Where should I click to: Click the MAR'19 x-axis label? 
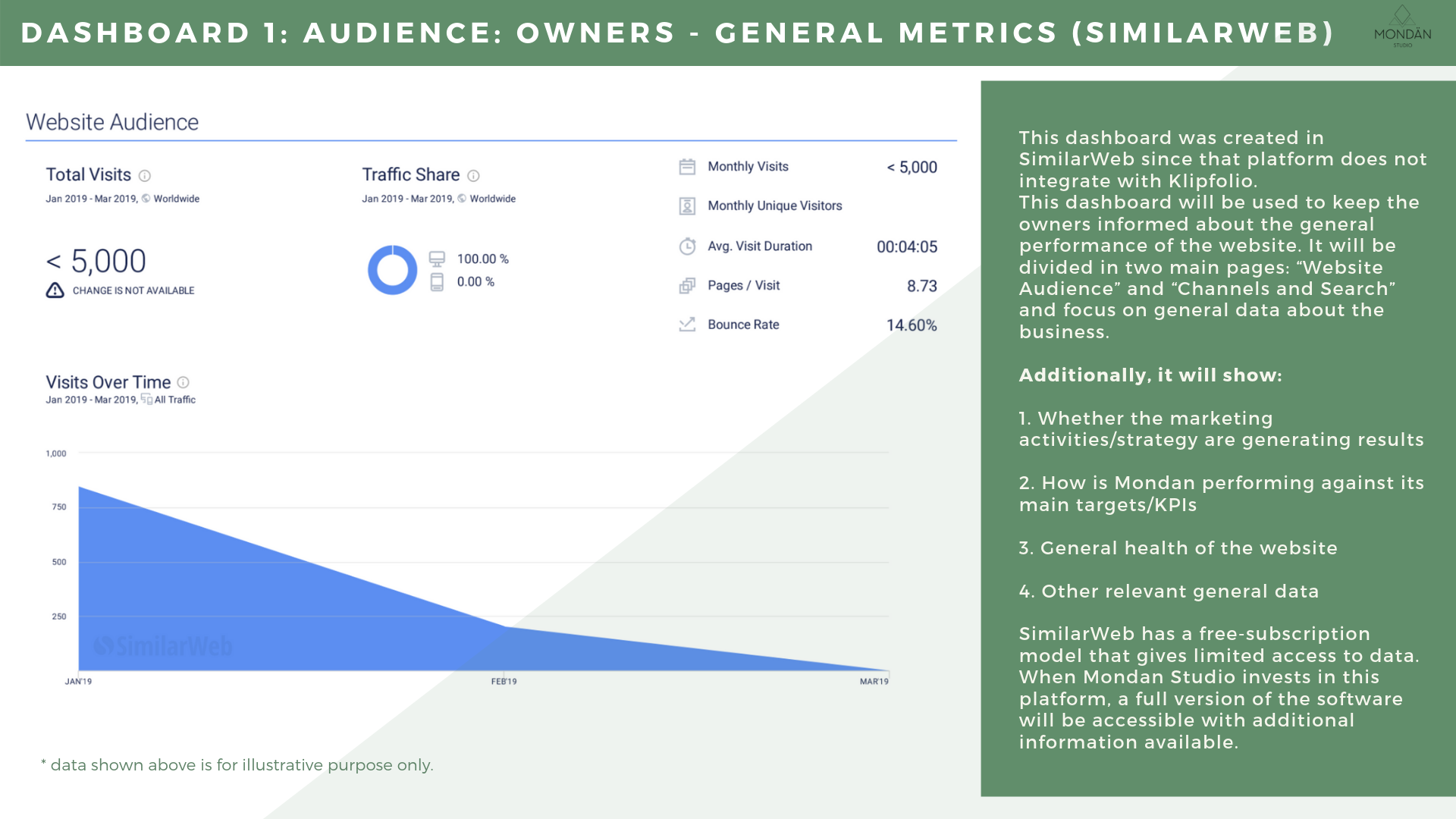point(874,682)
